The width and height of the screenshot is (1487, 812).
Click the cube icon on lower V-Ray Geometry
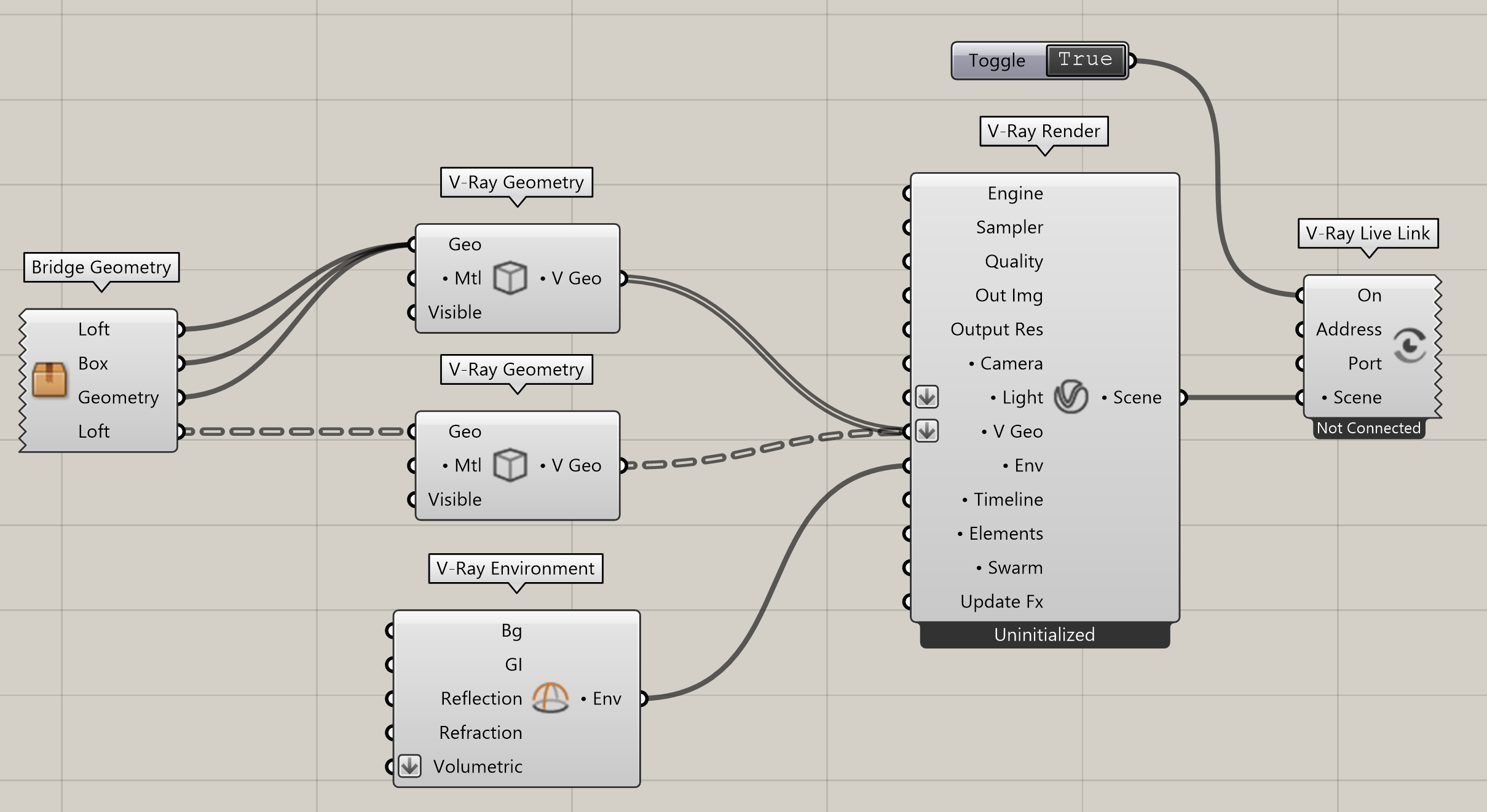coord(510,465)
